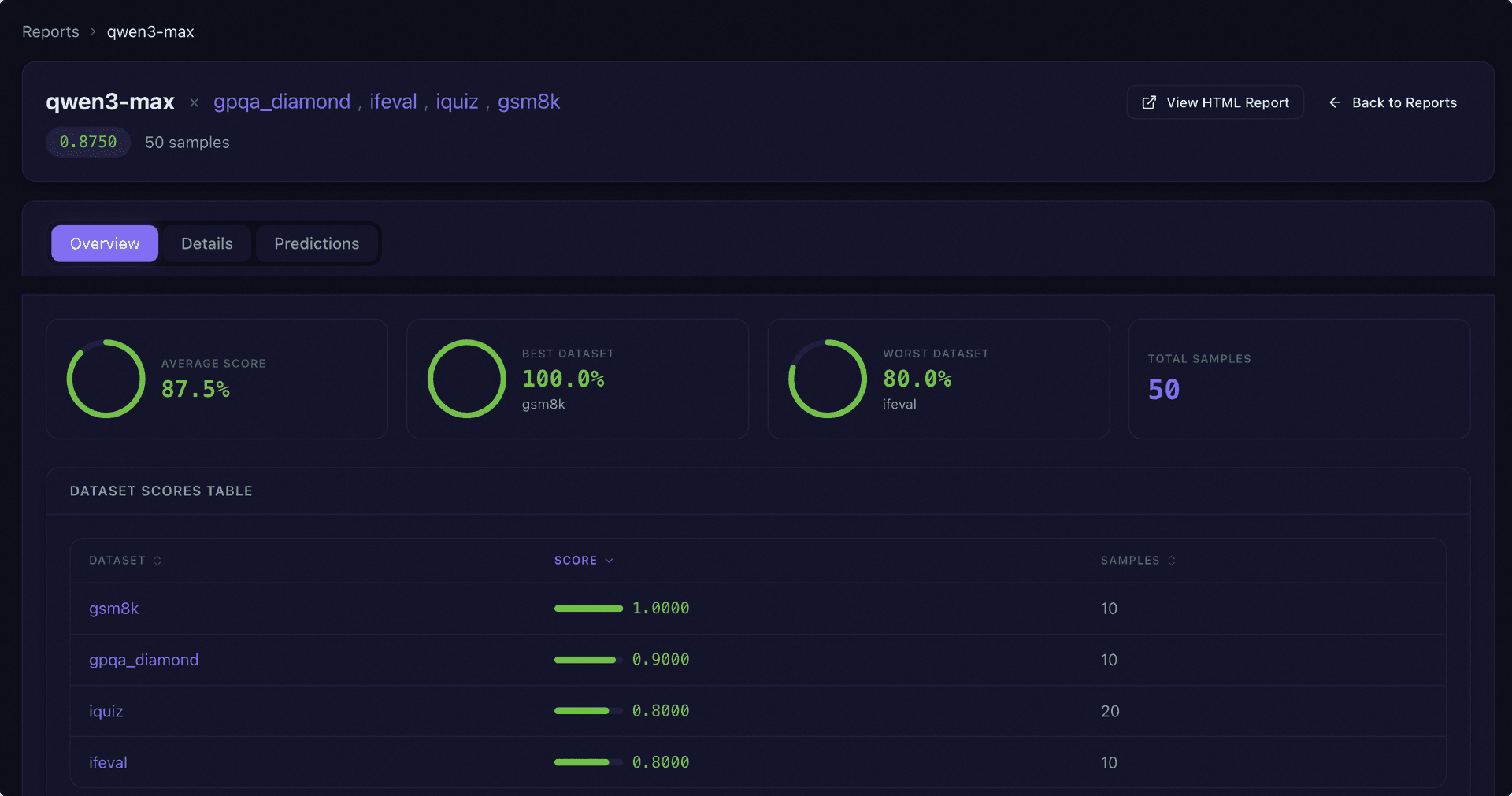
Task: Click the Total Samples value 50
Action: (1164, 390)
